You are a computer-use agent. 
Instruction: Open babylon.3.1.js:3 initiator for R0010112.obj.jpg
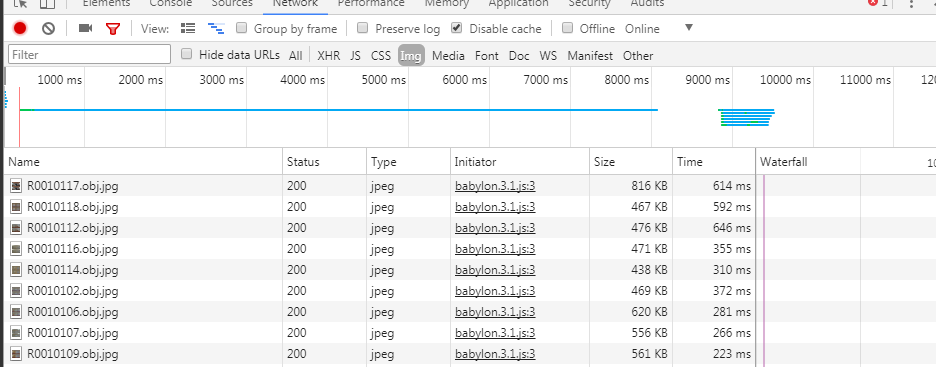click(495, 228)
